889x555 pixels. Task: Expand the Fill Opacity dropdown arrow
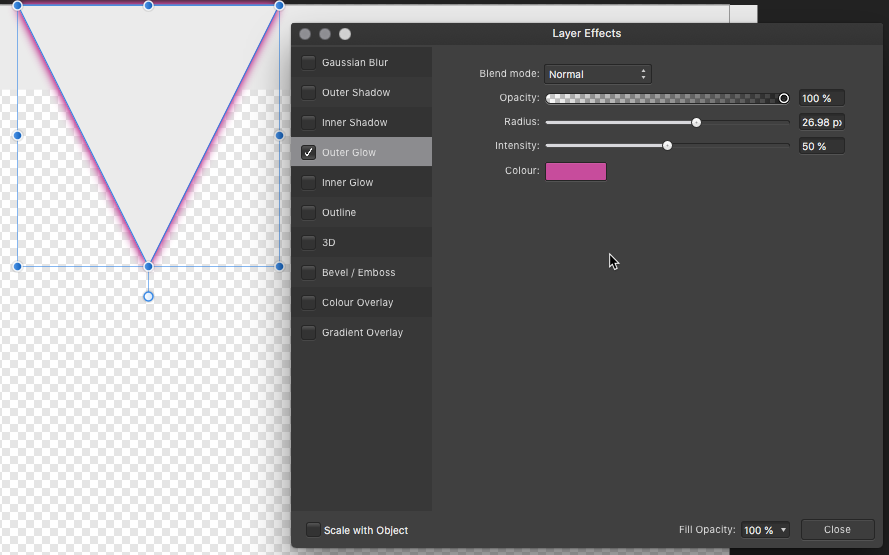[x=783, y=530]
